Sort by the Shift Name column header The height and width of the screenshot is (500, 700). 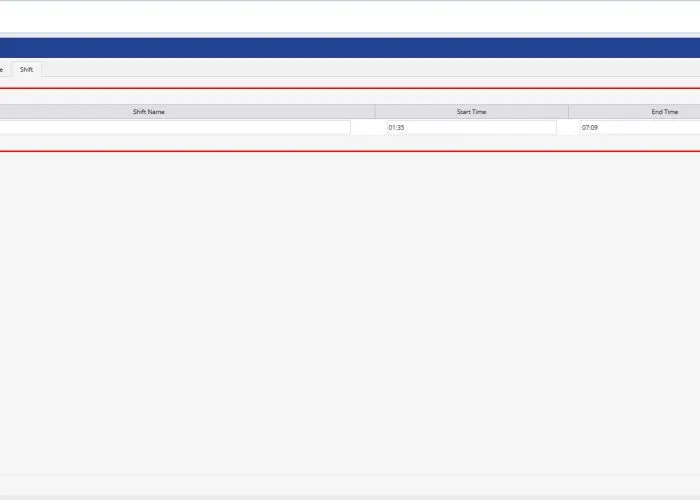click(148, 112)
